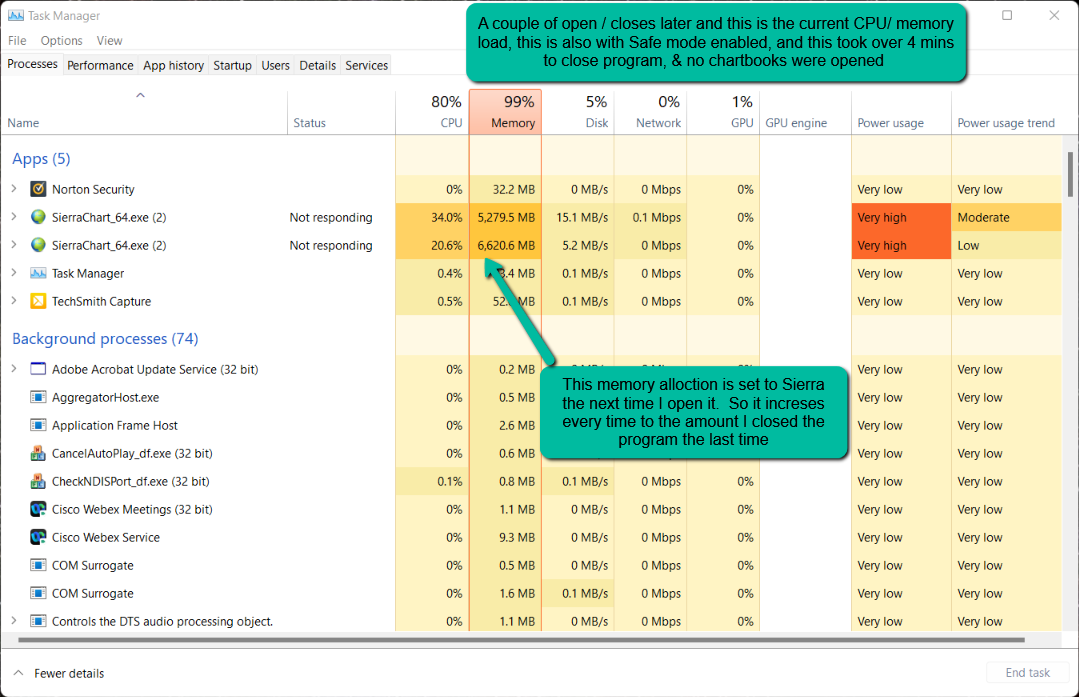1079x697 pixels.
Task: Click the Norton Security app icon
Action: tap(39, 189)
